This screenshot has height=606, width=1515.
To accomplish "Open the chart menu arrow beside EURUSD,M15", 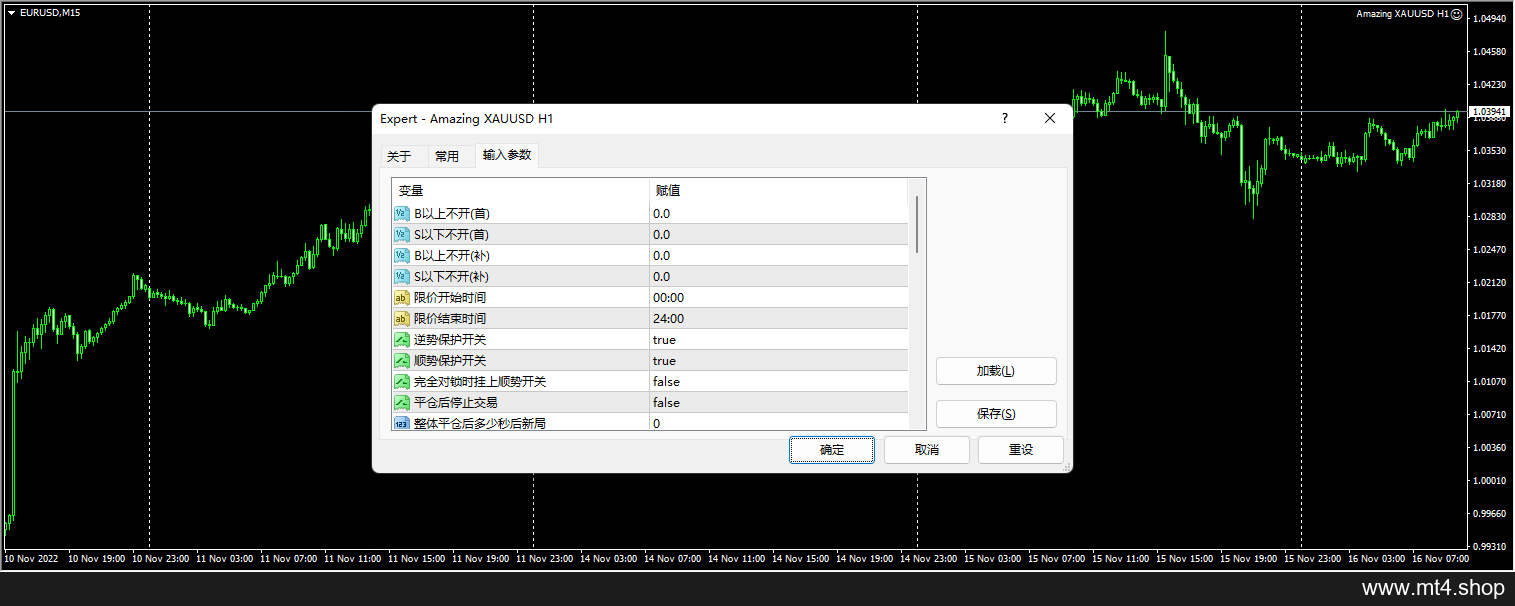I will coord(11,13).
